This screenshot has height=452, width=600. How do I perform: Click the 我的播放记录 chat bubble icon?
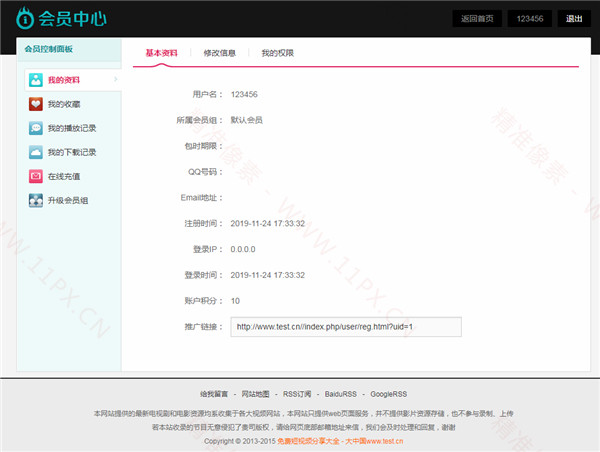coord(35,128)
